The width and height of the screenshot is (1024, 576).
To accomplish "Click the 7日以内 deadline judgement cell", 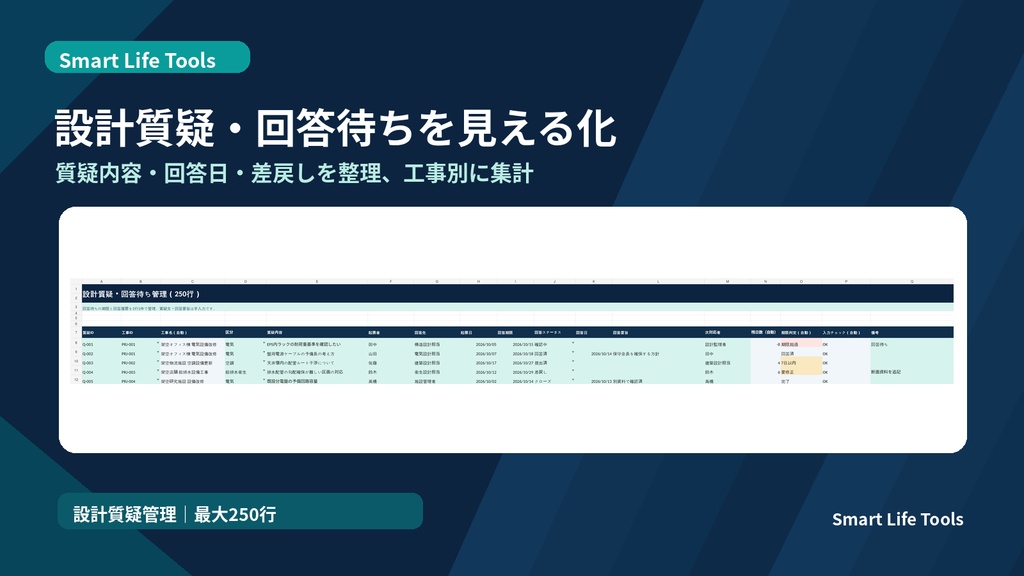I will pyautogui.click(x=801, y=362).
